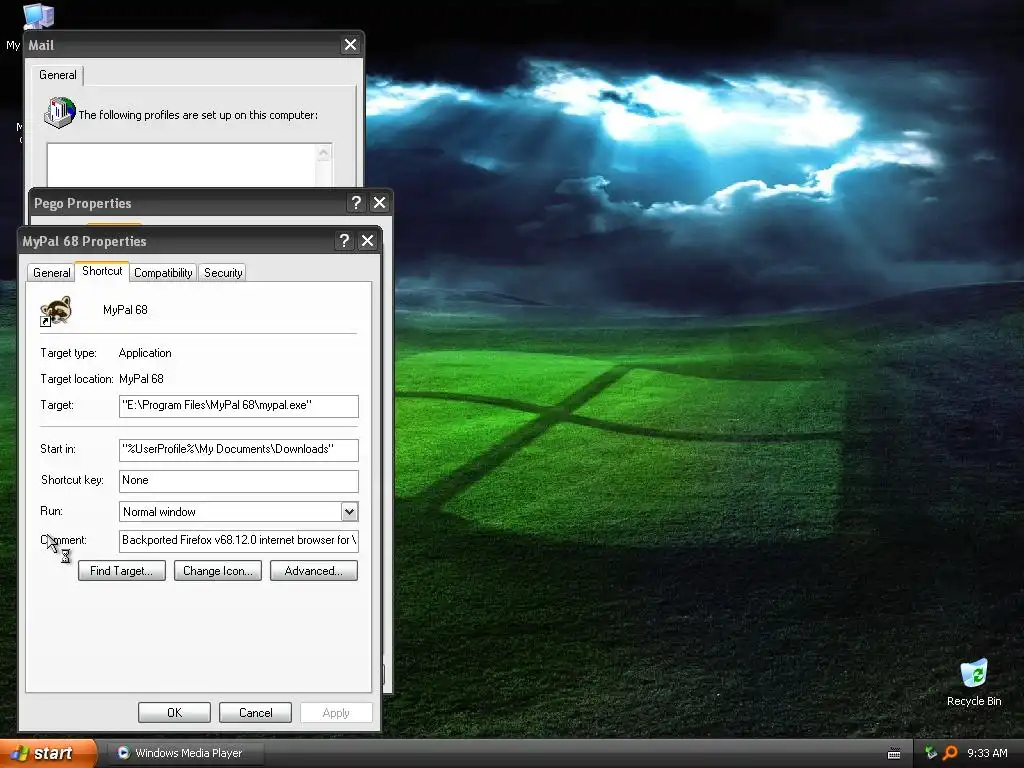
Task: Open the Advanced shortcut settings
Action: pyautogui.click(x=313, y=571)
